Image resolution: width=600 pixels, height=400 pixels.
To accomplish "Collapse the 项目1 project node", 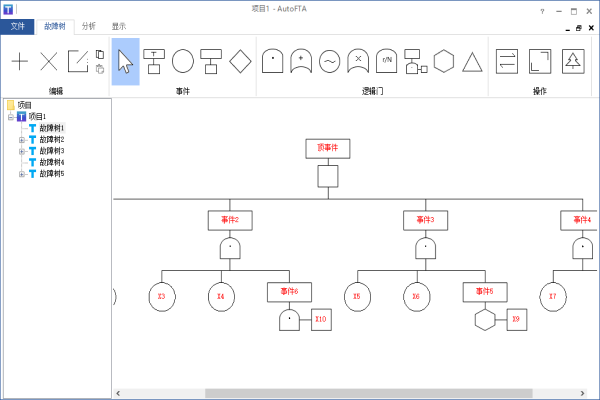I will (11, 117).
